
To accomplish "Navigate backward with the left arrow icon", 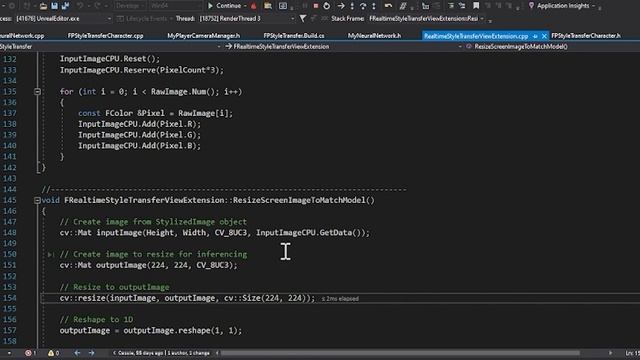I will tap(77, 353).
